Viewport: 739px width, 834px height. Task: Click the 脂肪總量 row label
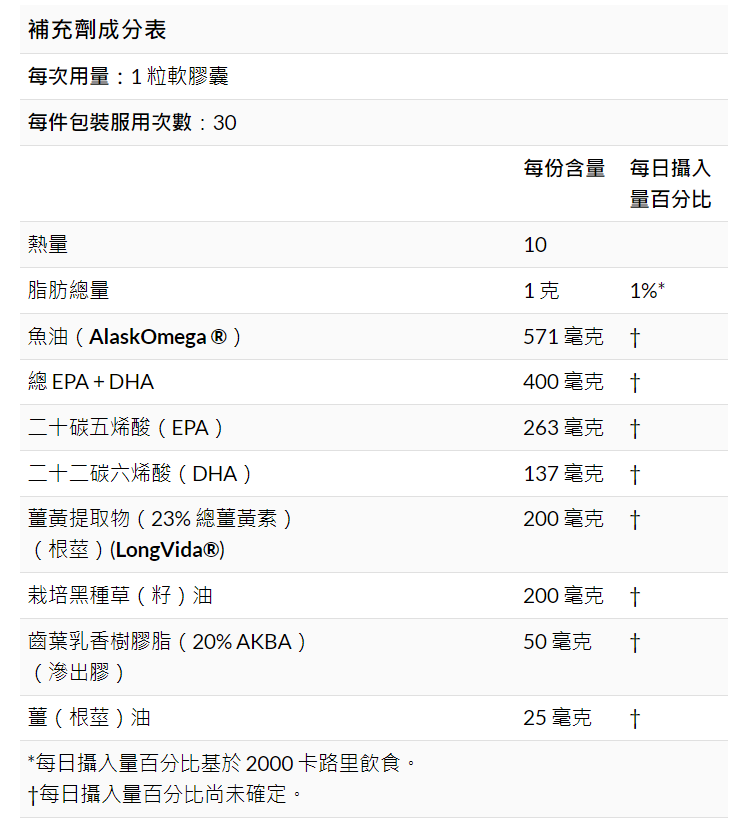coord(69,290)
